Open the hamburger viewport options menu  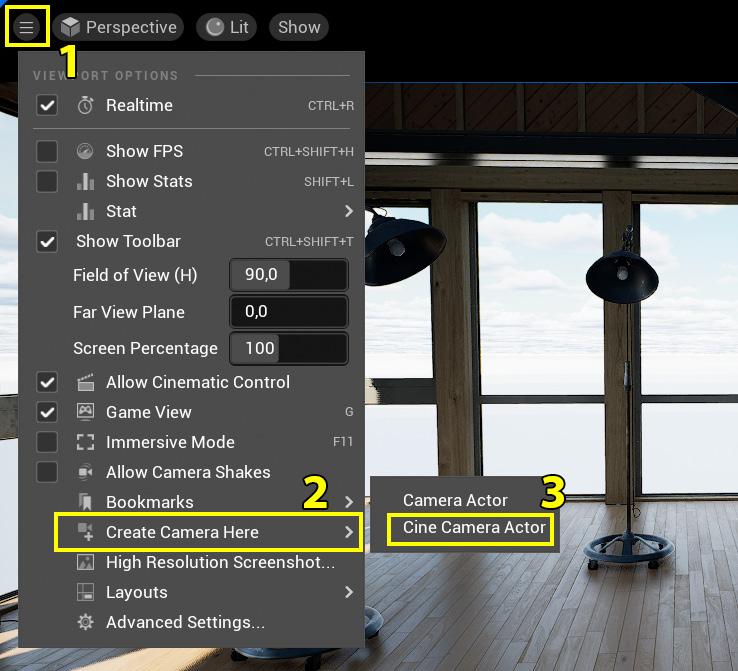pyautogui.click(x=26, y=27)
